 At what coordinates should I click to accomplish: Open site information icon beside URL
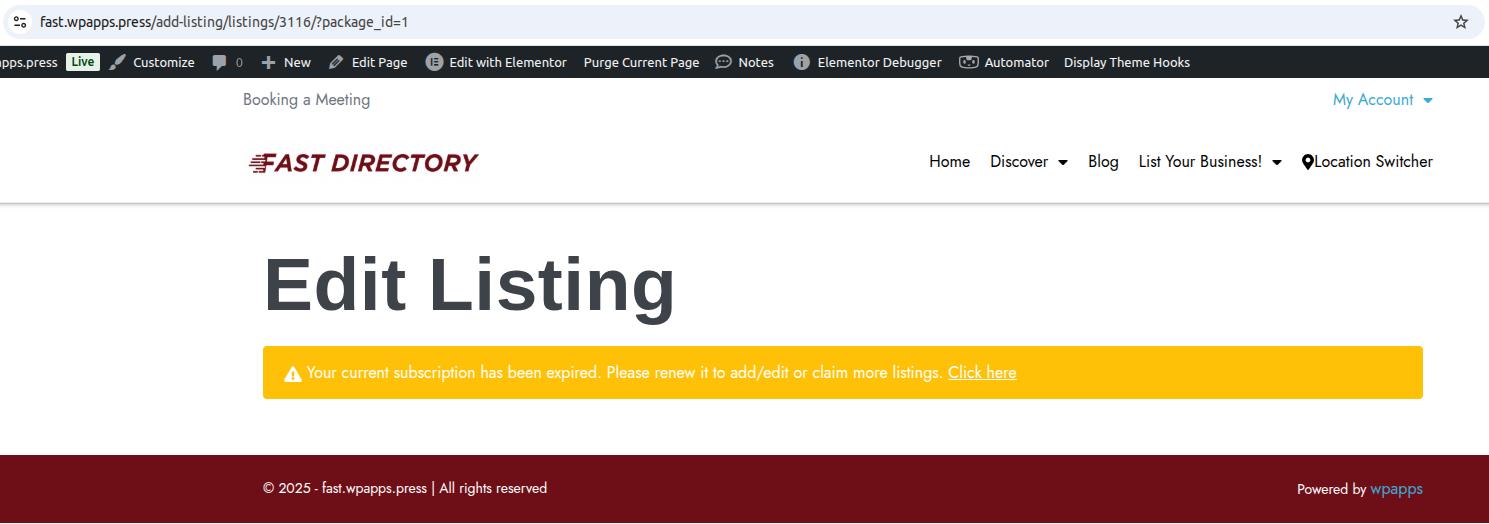(20, 22)
